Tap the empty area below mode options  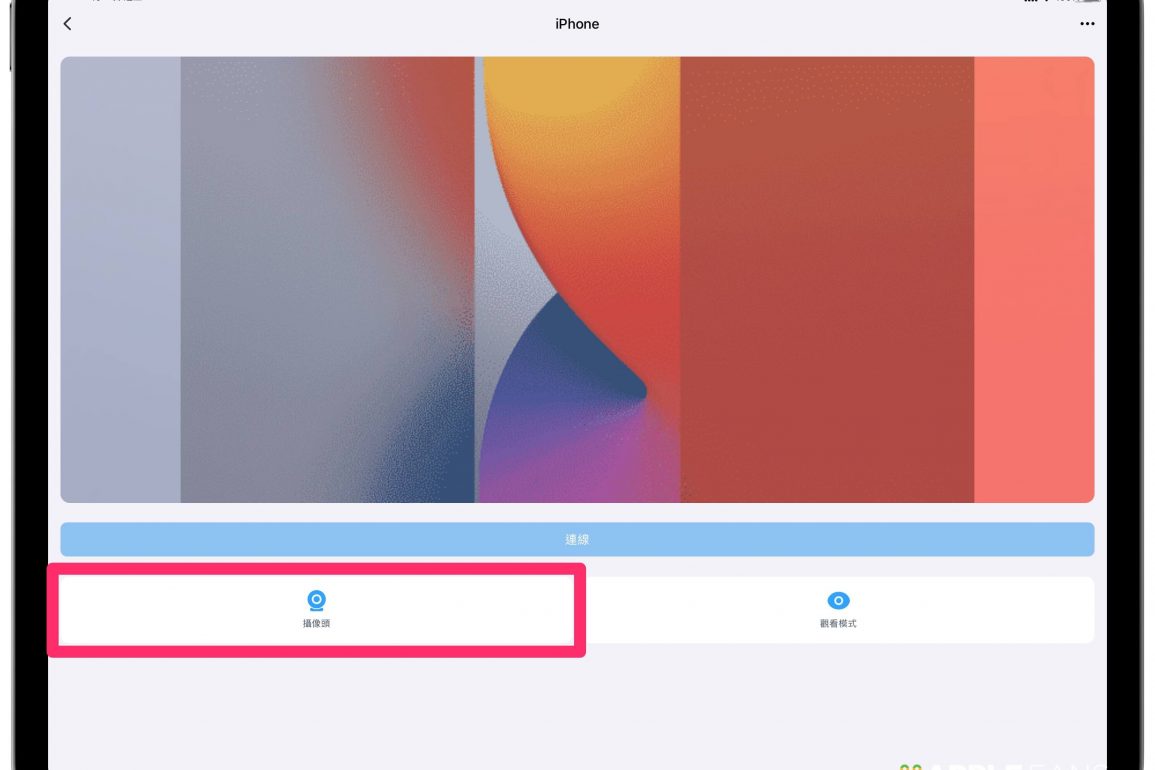[578, 707]
